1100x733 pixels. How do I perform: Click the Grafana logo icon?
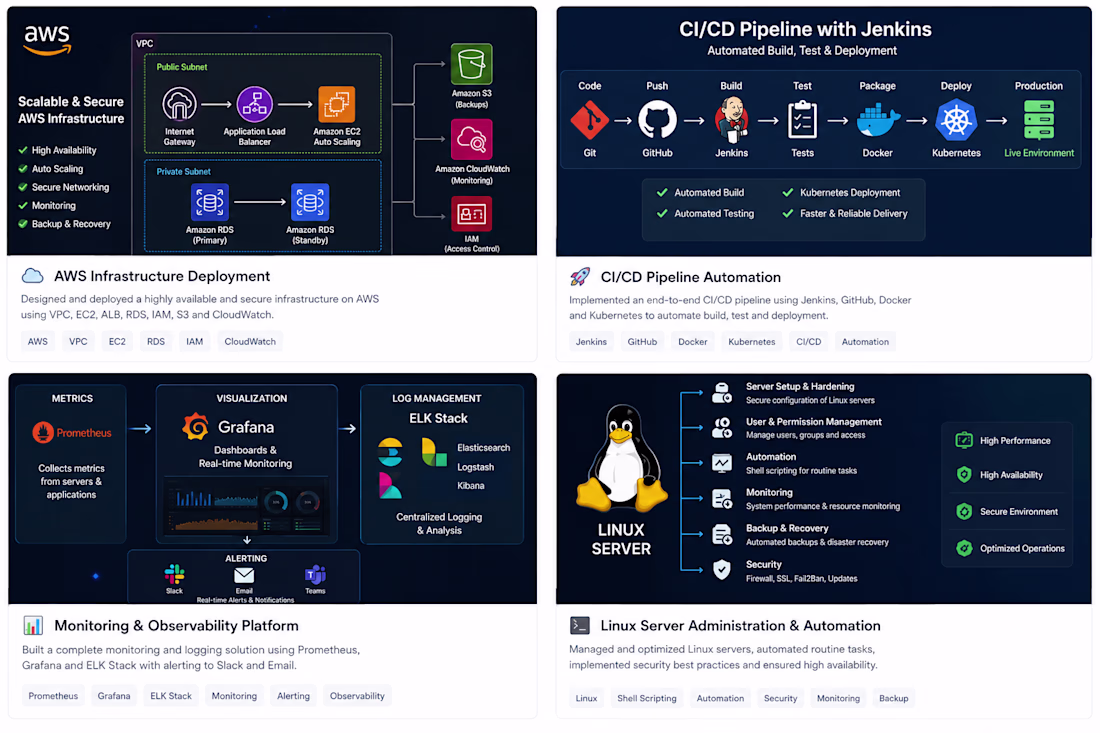click(196, 426)
